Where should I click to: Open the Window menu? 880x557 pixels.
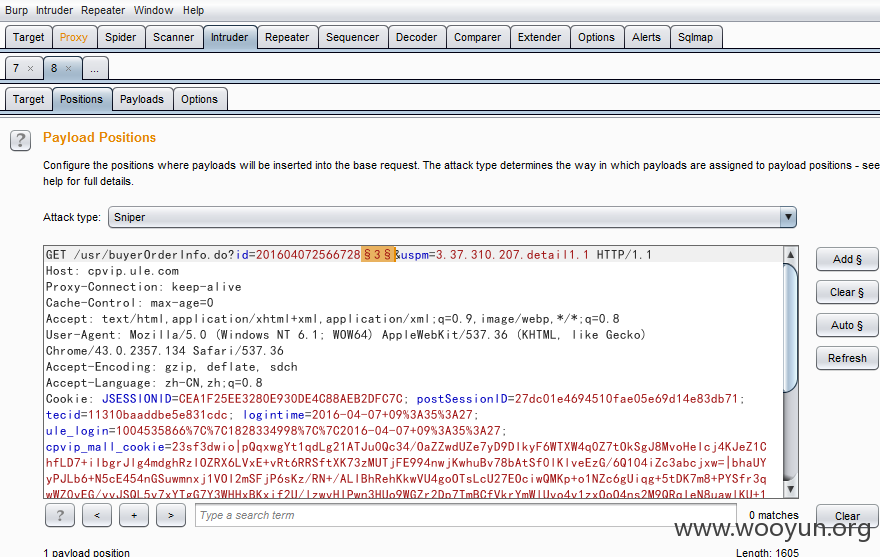click(153, 10)
